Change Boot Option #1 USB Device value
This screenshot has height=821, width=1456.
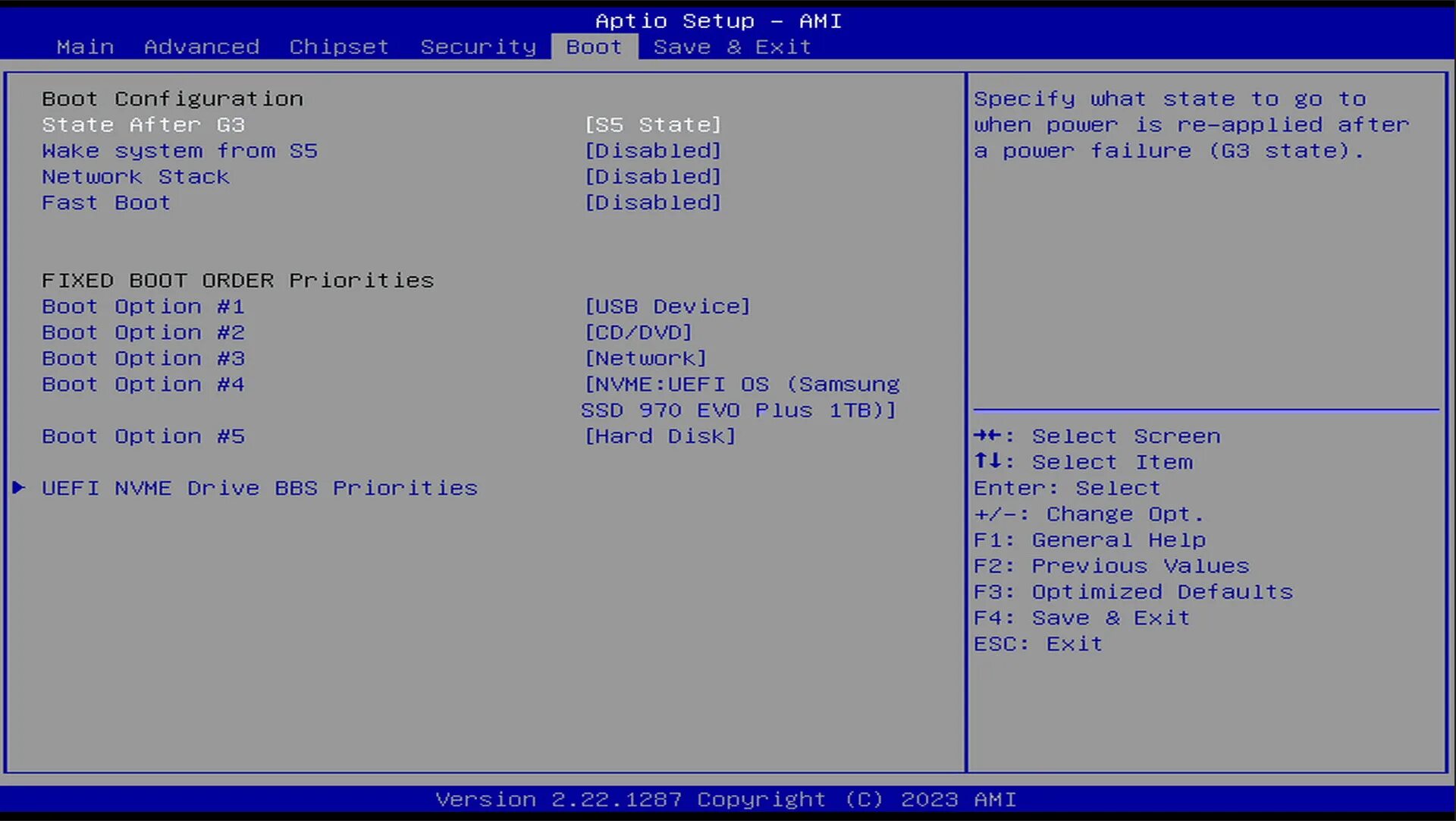pyautogui.click(x=667, y=307)
